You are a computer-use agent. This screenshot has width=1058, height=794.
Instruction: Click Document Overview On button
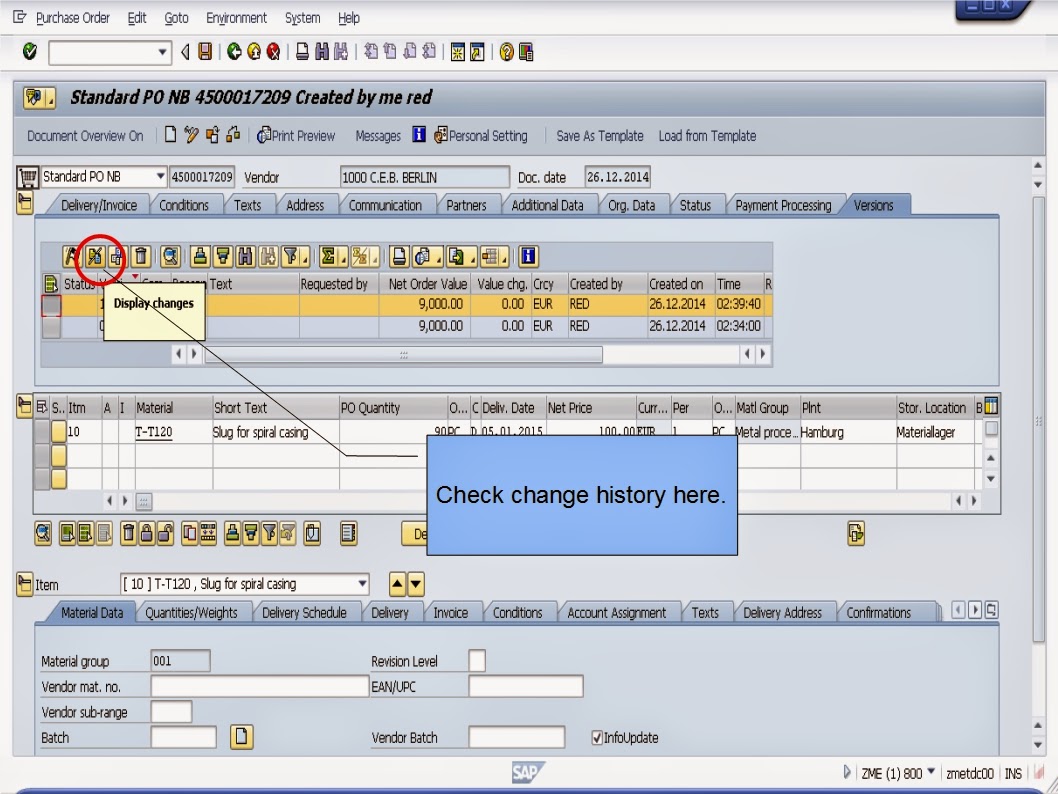85,136
